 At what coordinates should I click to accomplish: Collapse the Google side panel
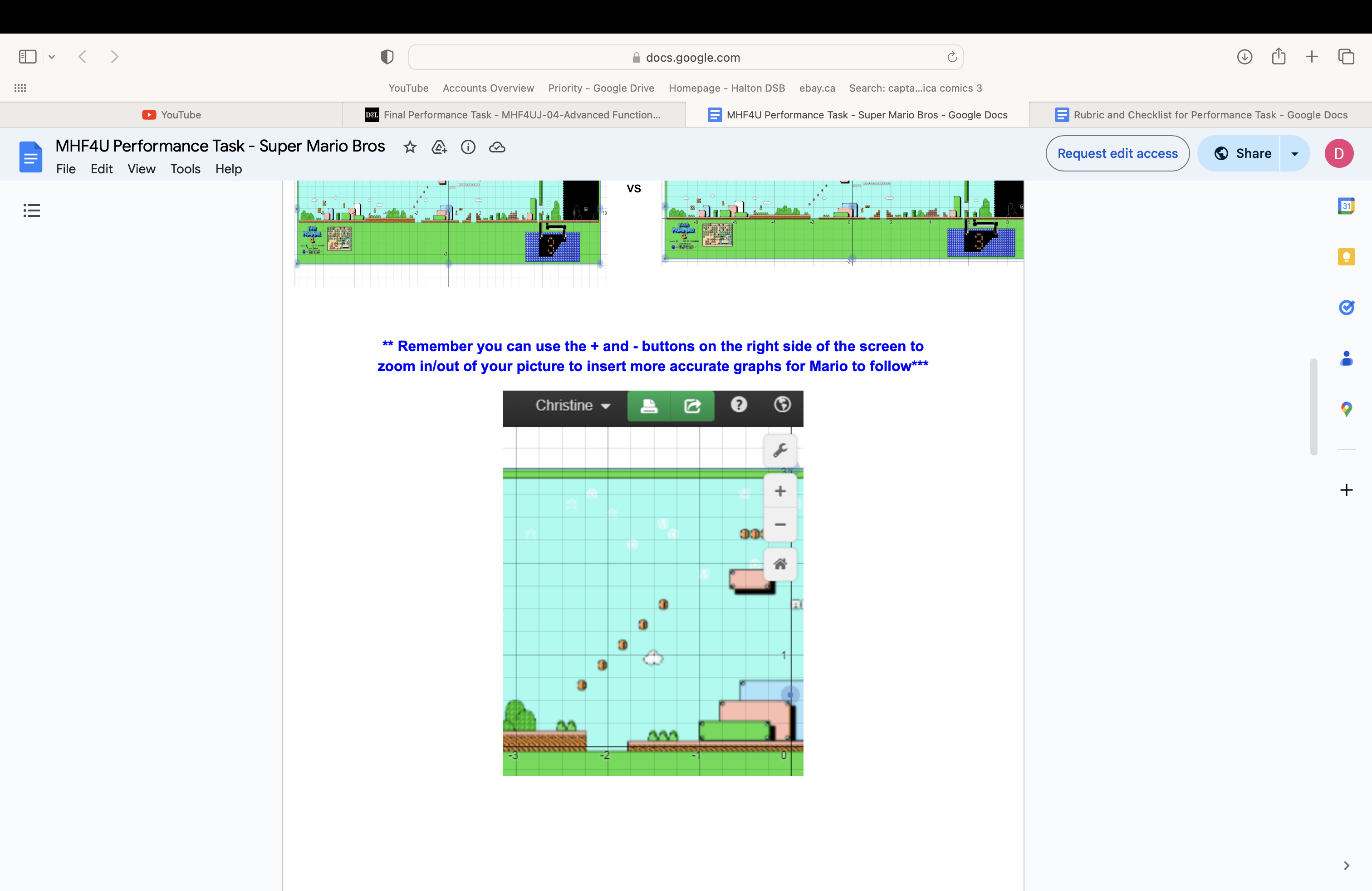[x=1347, y=865]
